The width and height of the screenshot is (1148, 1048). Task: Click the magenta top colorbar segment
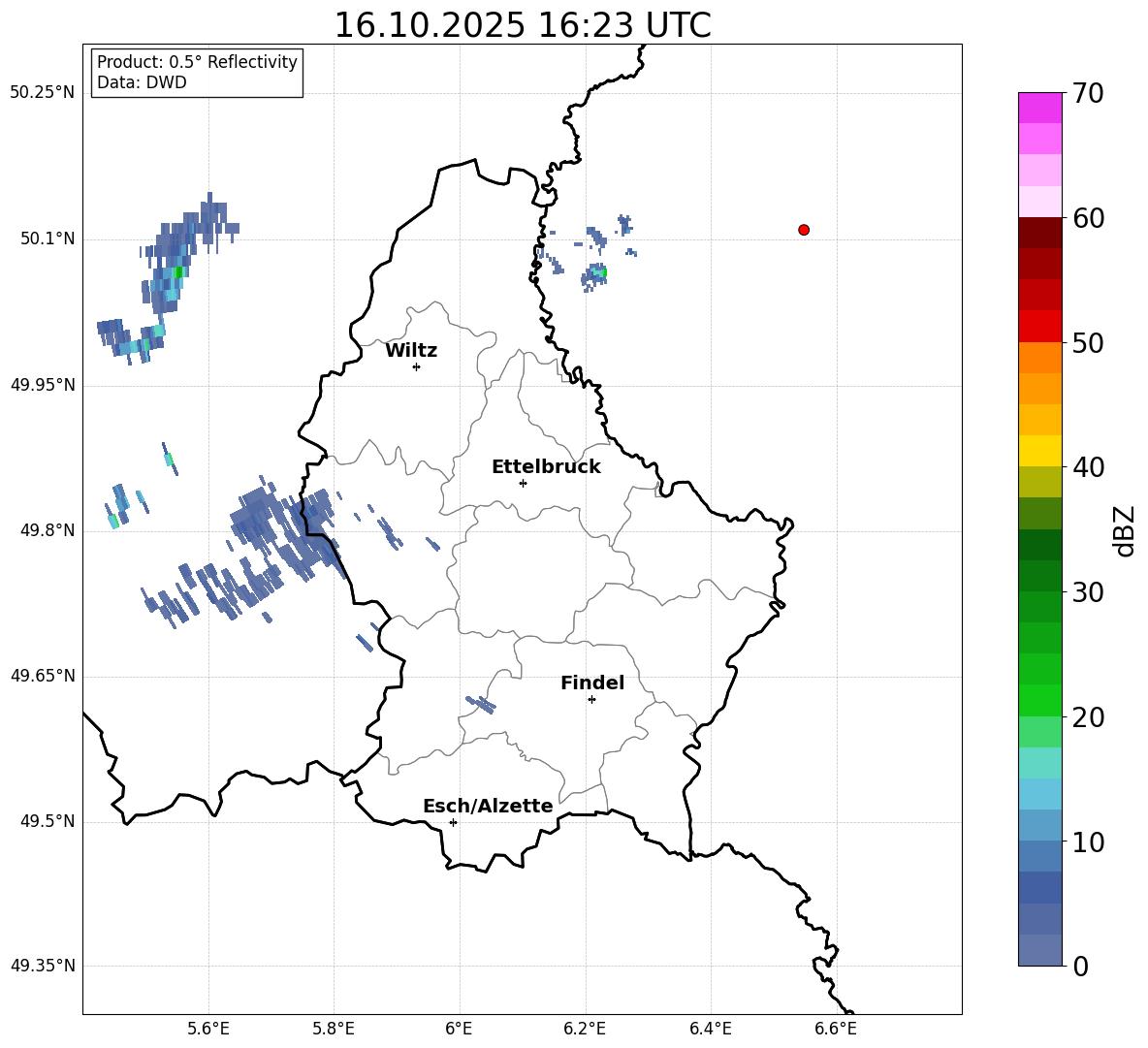coord(1040,108)
